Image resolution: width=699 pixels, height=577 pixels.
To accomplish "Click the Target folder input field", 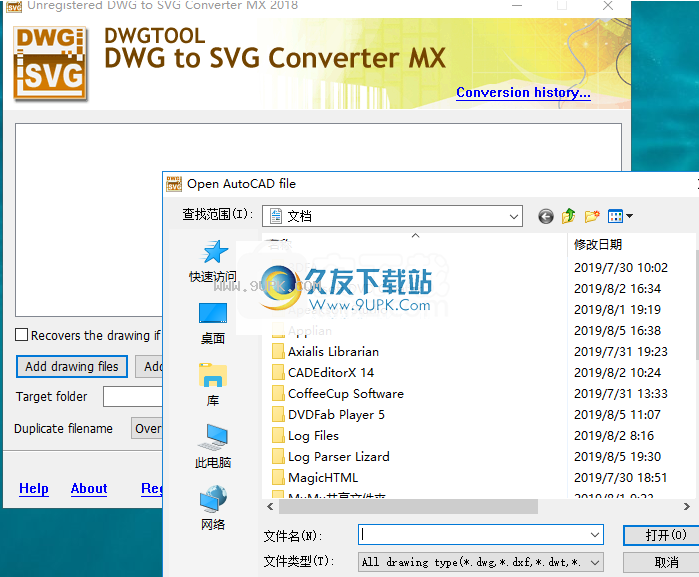I will [133, 396].
